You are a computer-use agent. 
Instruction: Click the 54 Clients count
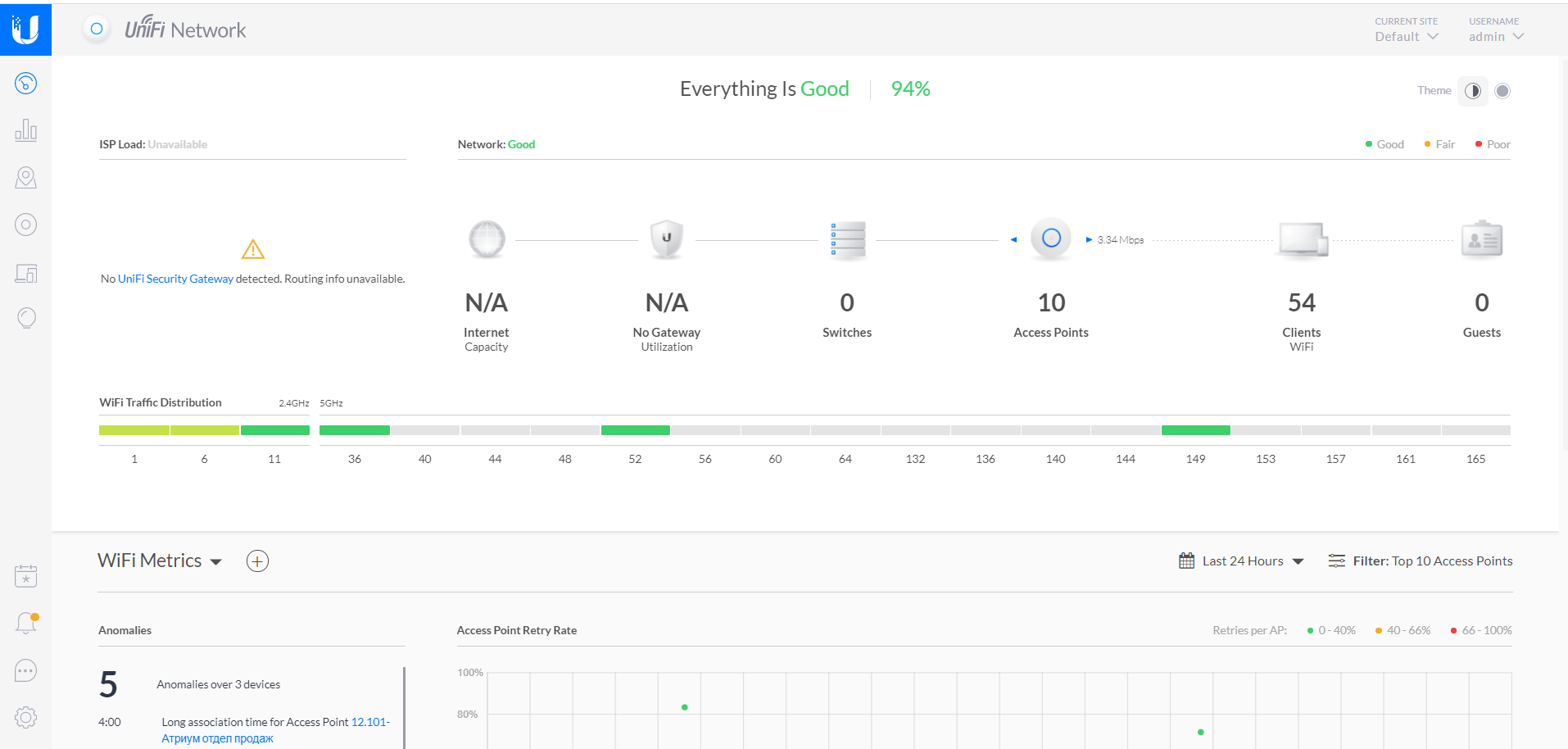point(1302,303)
